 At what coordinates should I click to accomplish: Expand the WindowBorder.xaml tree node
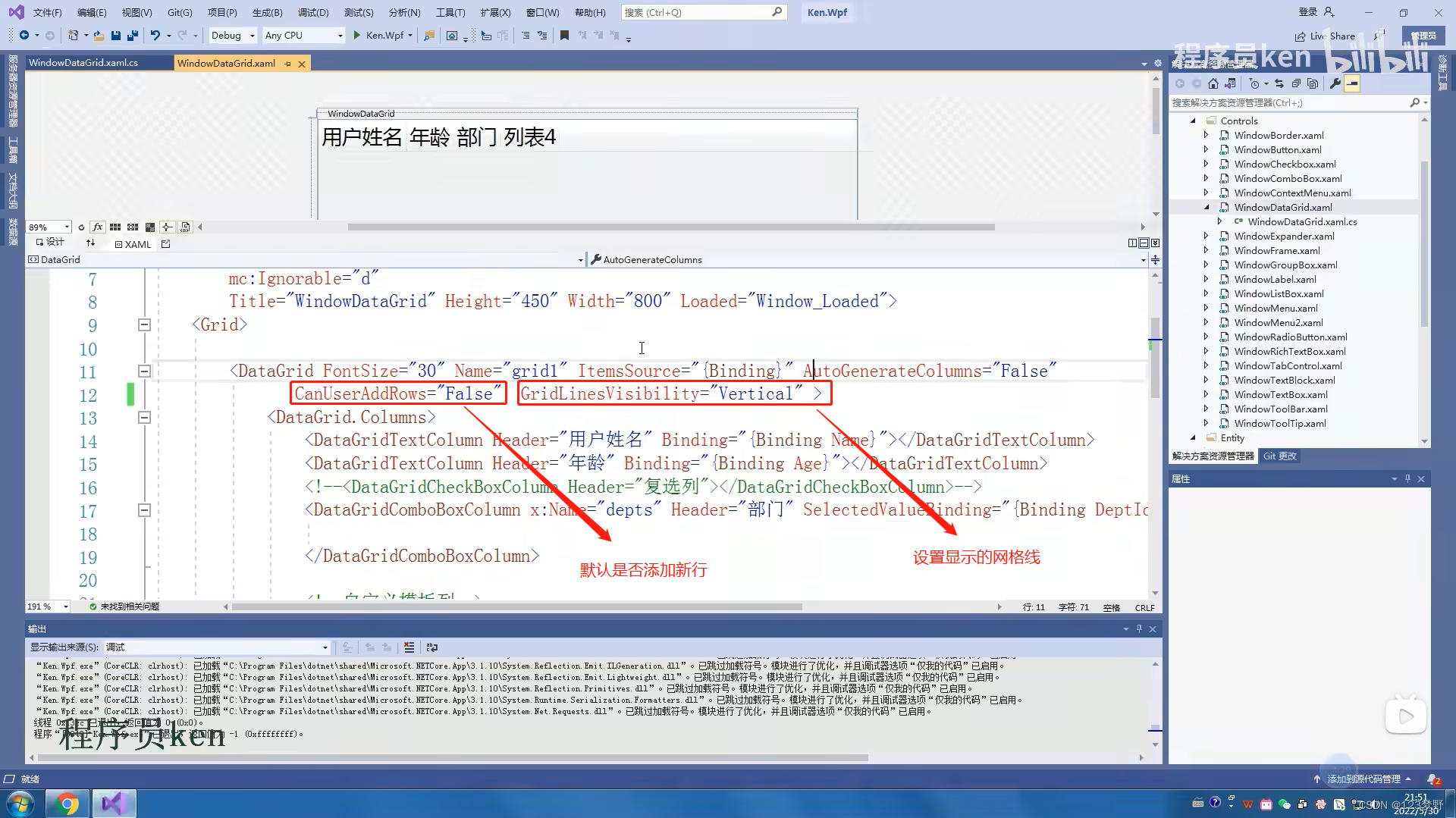(x=1206, y=135)
